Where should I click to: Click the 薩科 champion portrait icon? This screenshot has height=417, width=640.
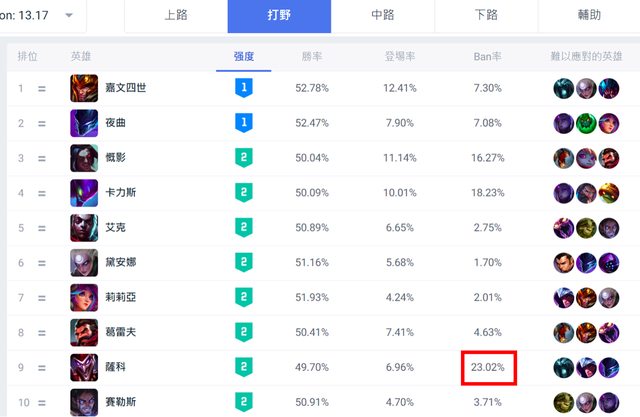pos(85,368)
